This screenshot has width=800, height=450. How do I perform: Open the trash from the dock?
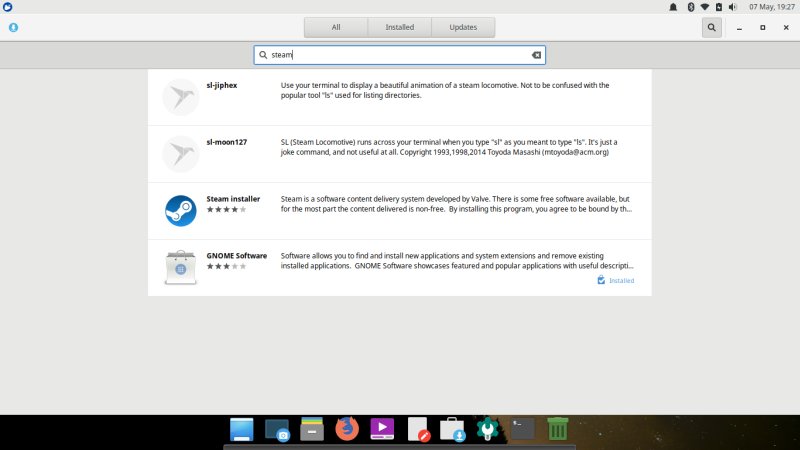click(558, 429)
